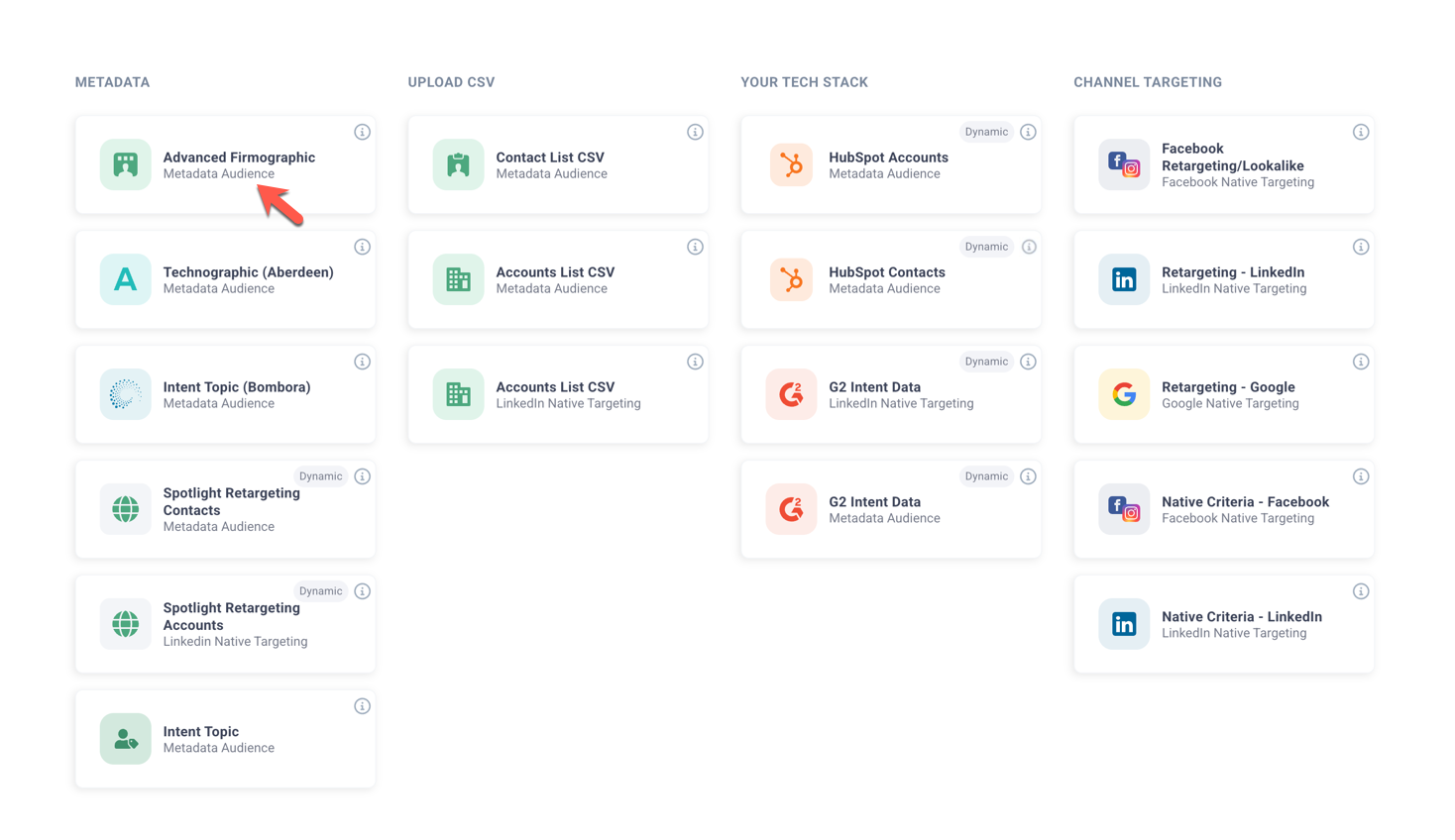The image size is (1455, 840).
Task: Click Dynamic tag on Spotlight Retargeting Contacts
Action: click(x=320, y=476)
